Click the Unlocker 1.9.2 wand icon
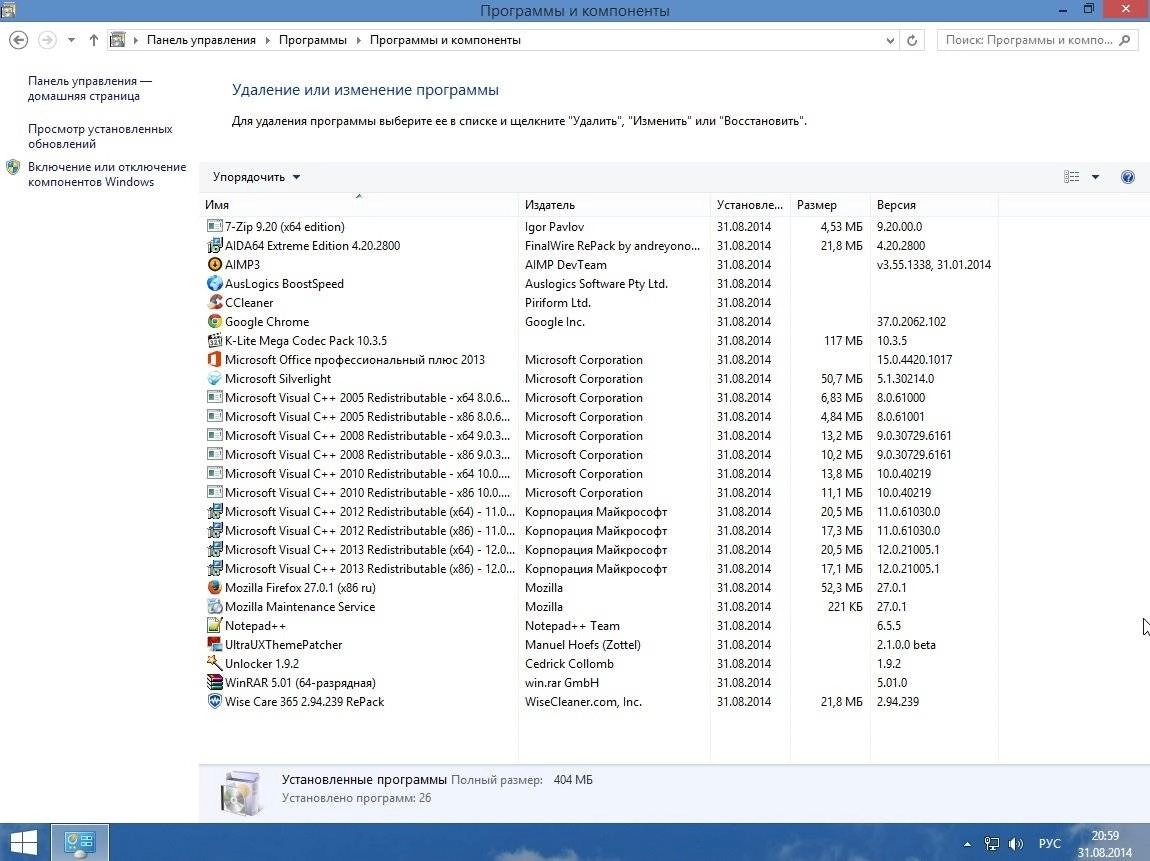 pyautogui.click(x=214, y=664)
